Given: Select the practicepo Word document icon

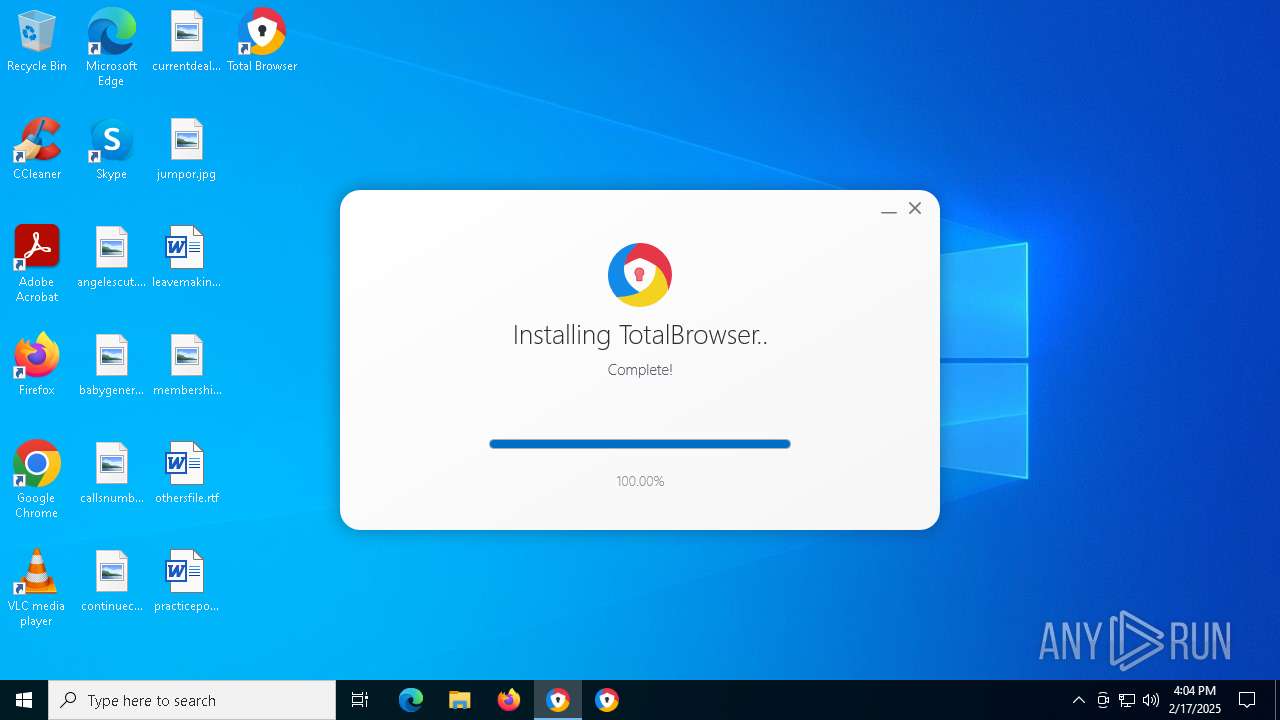Looking at the screenshot, I should pyautogui.click(x=186, y=582).
